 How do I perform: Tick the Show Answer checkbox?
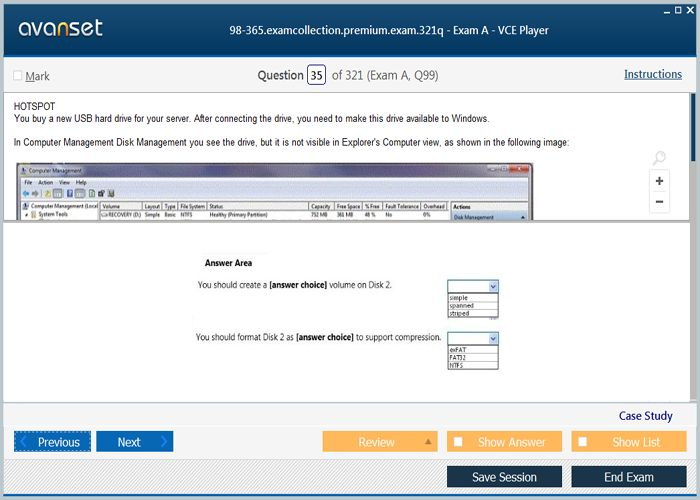click(458, 442)
